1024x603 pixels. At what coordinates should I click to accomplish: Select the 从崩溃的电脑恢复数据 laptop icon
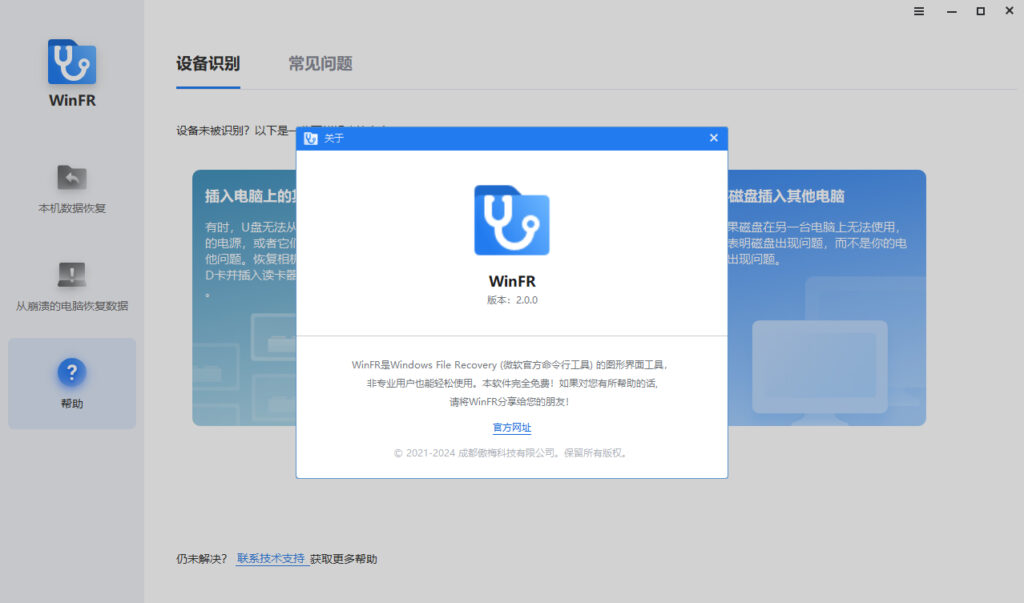72,274
